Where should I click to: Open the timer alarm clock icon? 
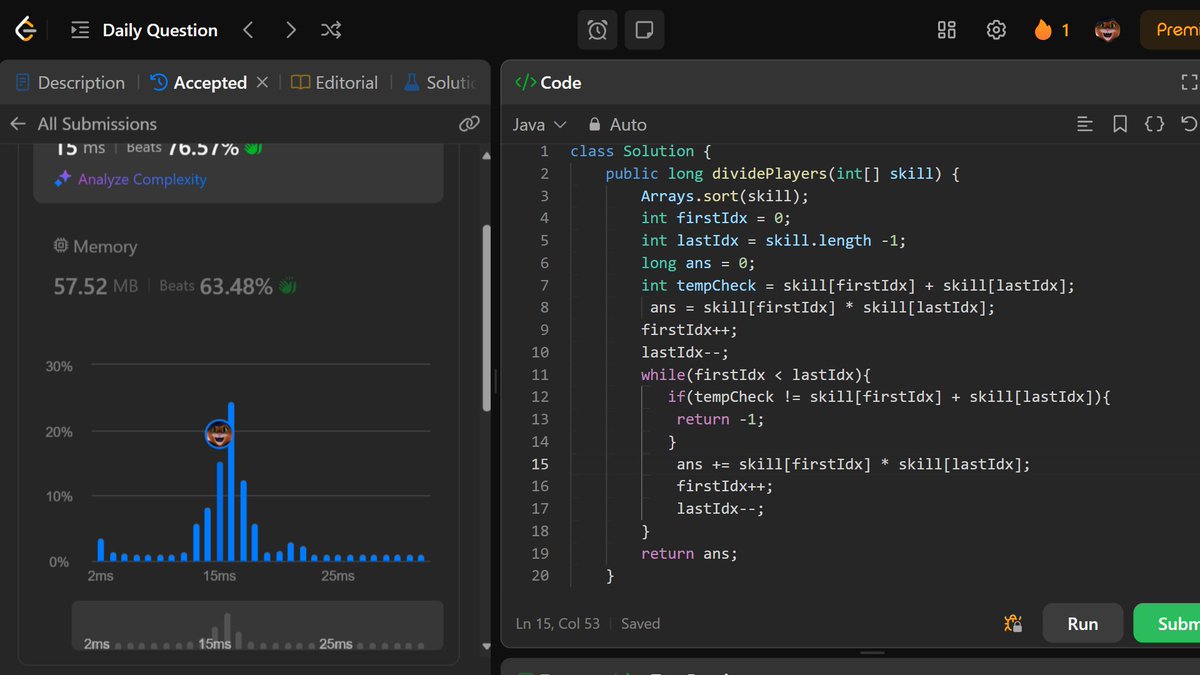597,30
